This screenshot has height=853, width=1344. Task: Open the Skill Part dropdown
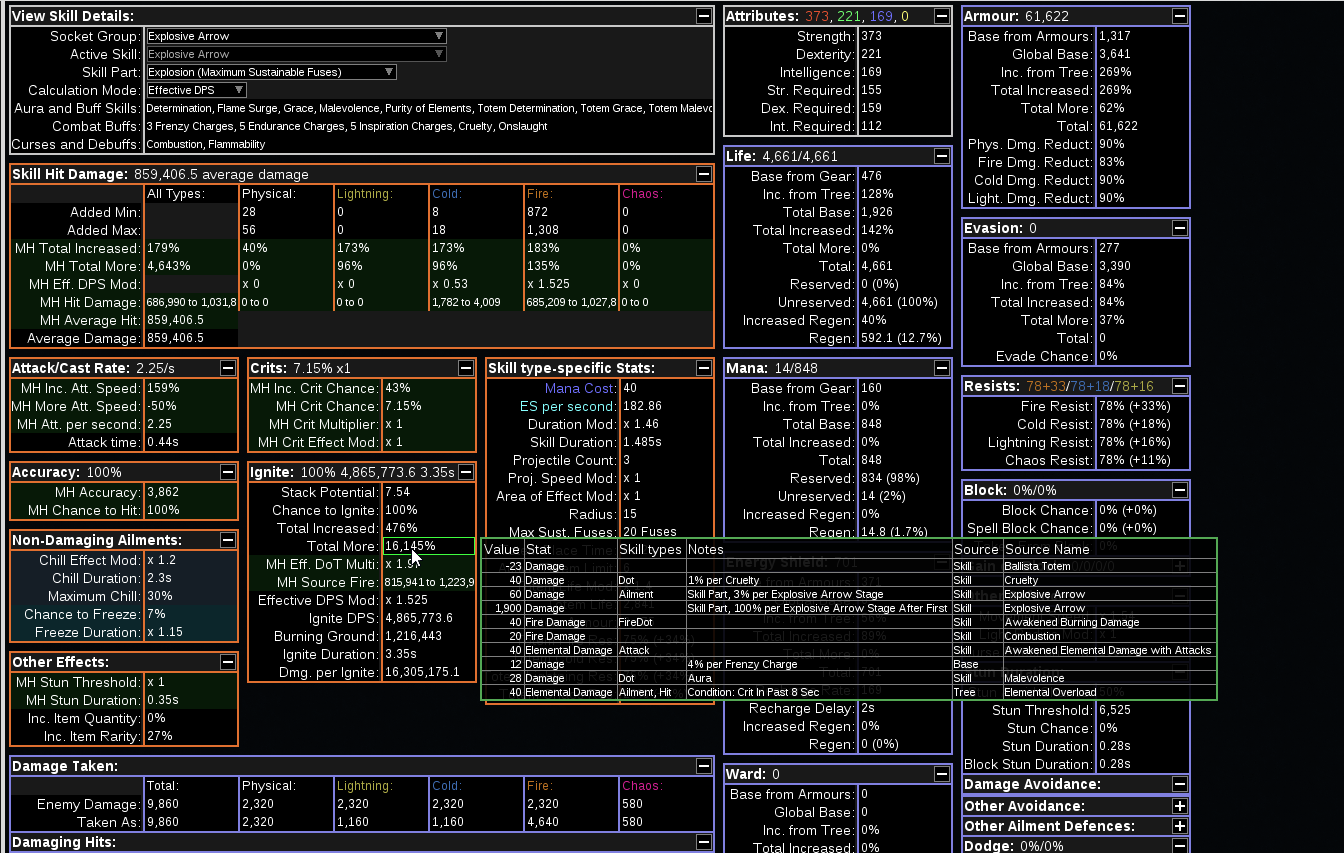pyautogui.click(x=271, y=72)
